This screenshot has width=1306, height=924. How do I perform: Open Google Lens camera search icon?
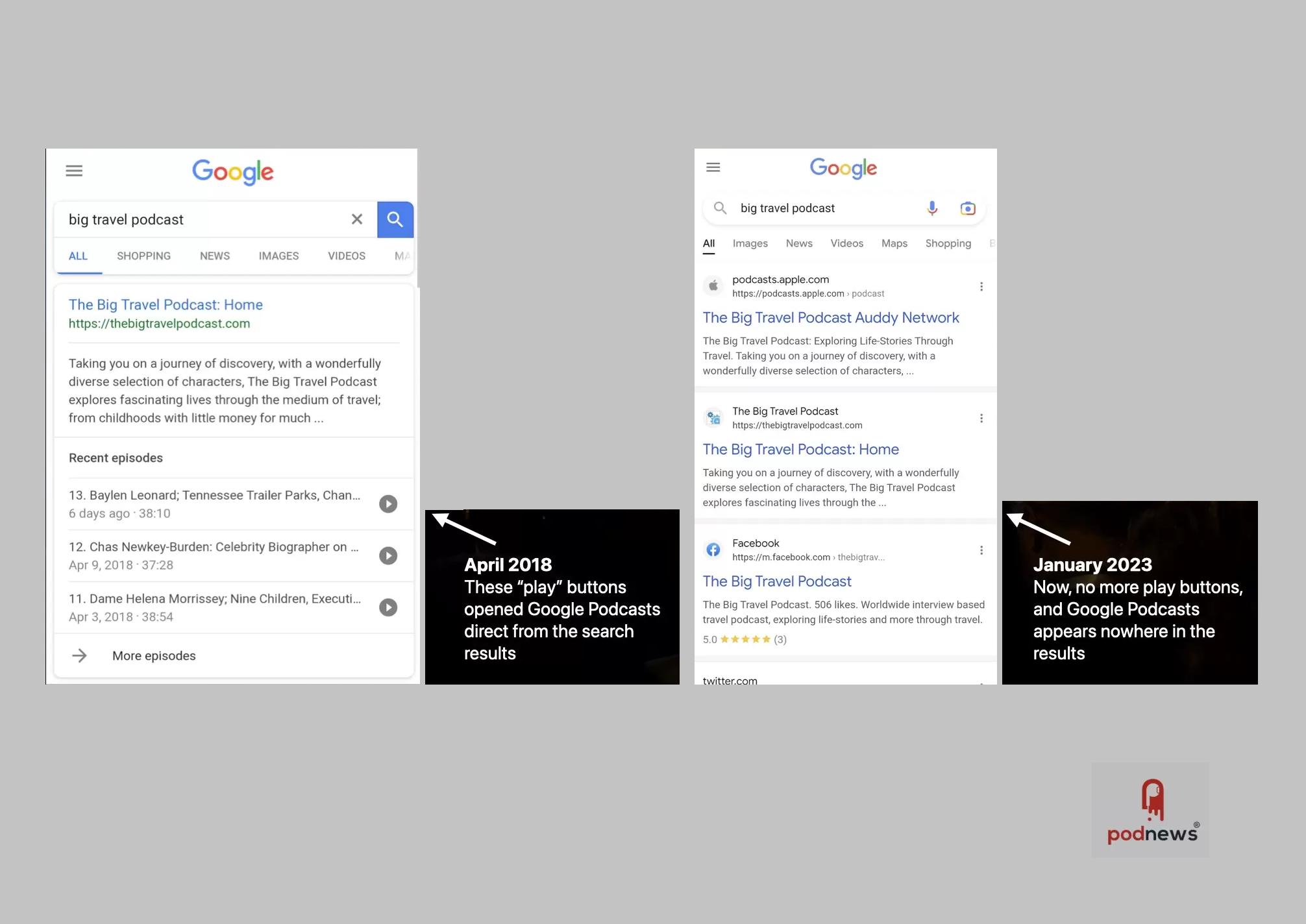pyautogui.click(x=968, y=208)
